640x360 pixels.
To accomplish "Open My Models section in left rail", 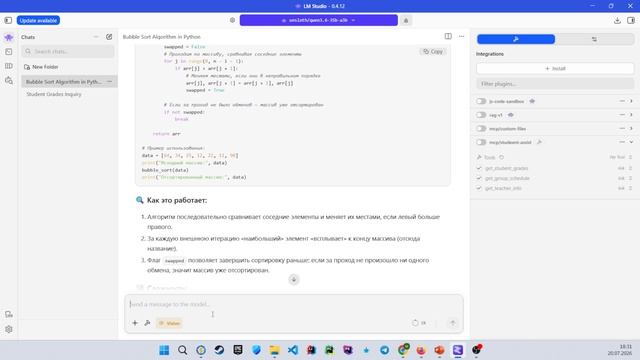I will tap(9, 66).
